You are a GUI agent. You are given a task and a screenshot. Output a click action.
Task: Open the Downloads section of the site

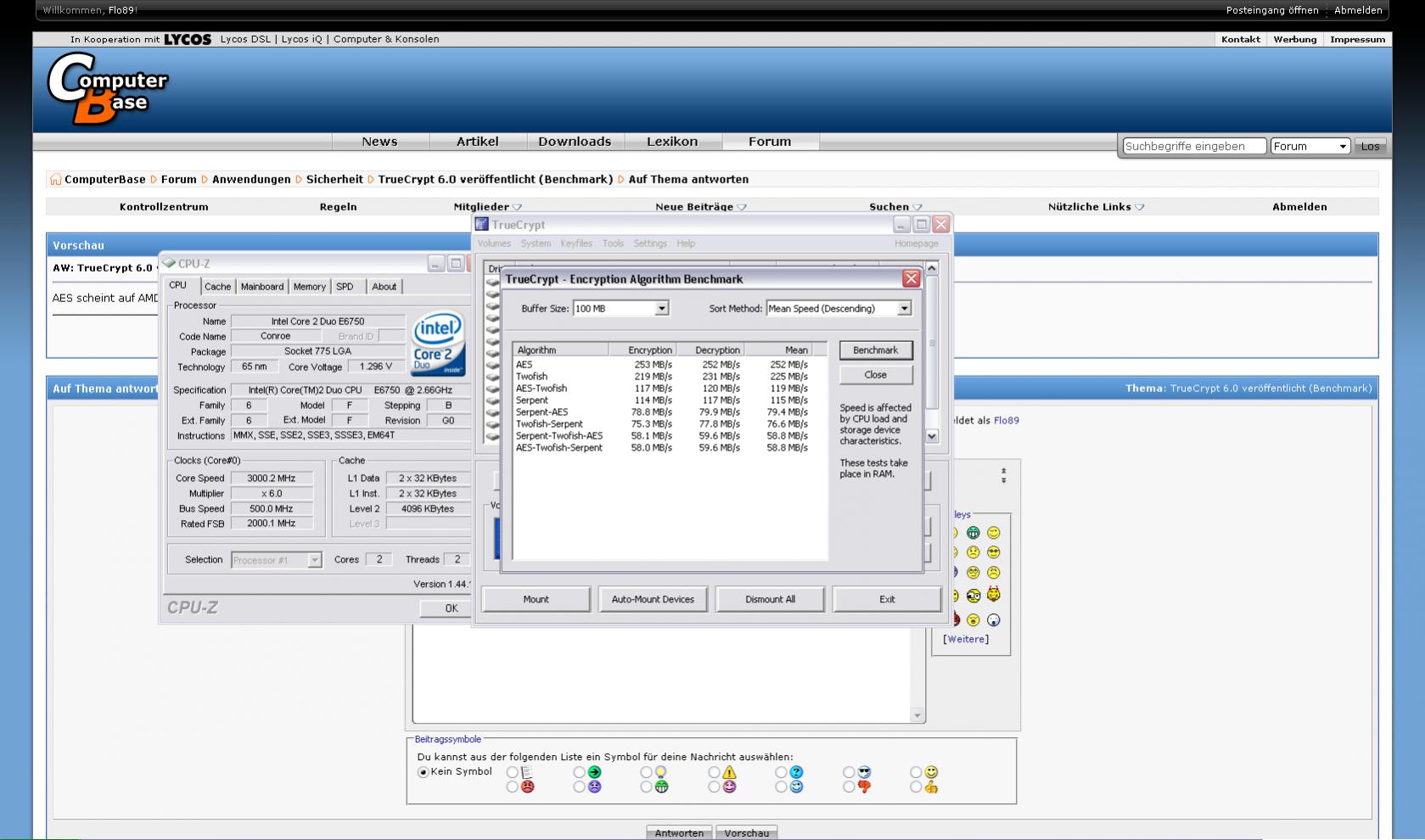point(575,142)
